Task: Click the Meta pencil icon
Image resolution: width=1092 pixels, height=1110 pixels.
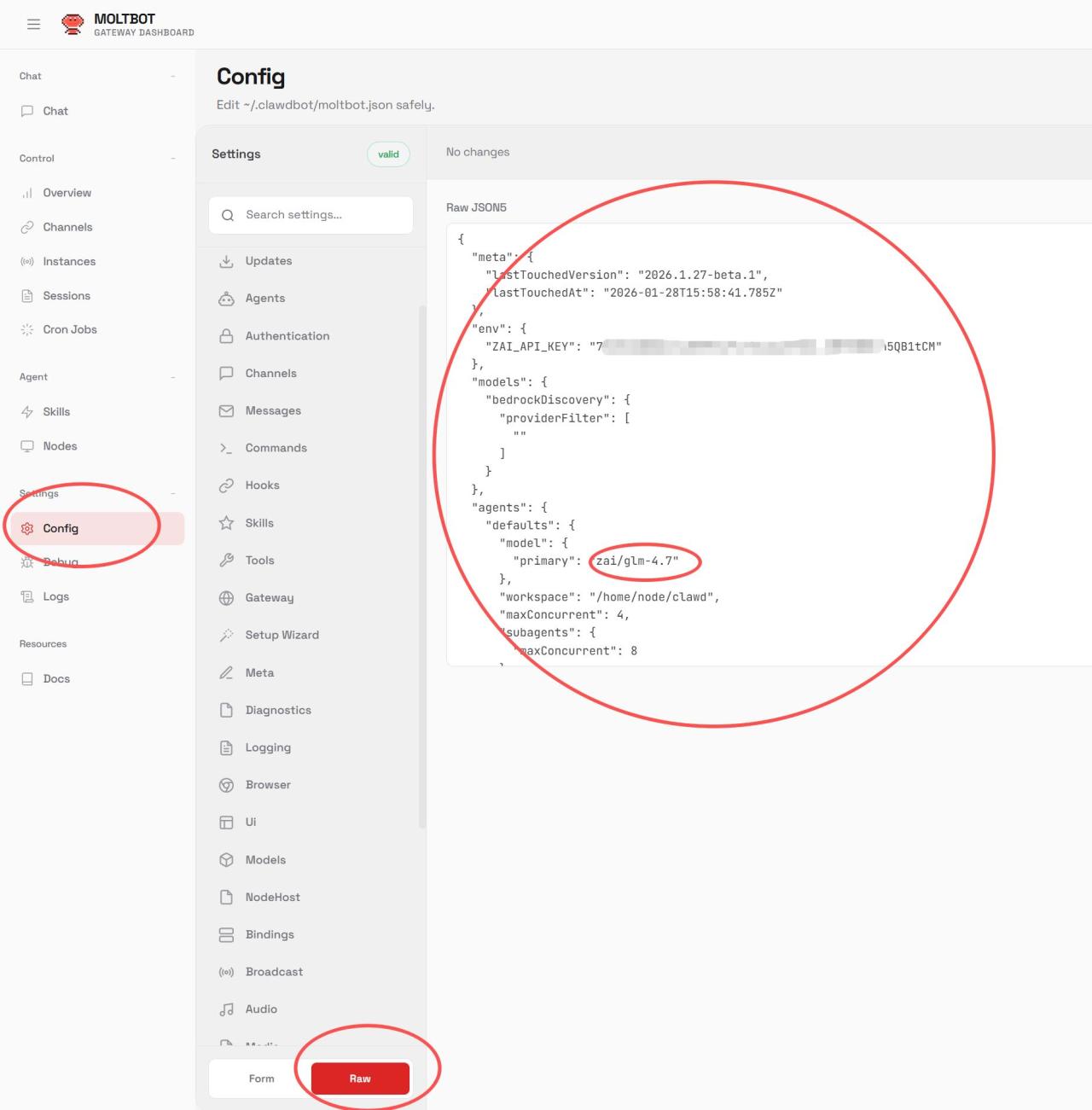Action: 226,672
